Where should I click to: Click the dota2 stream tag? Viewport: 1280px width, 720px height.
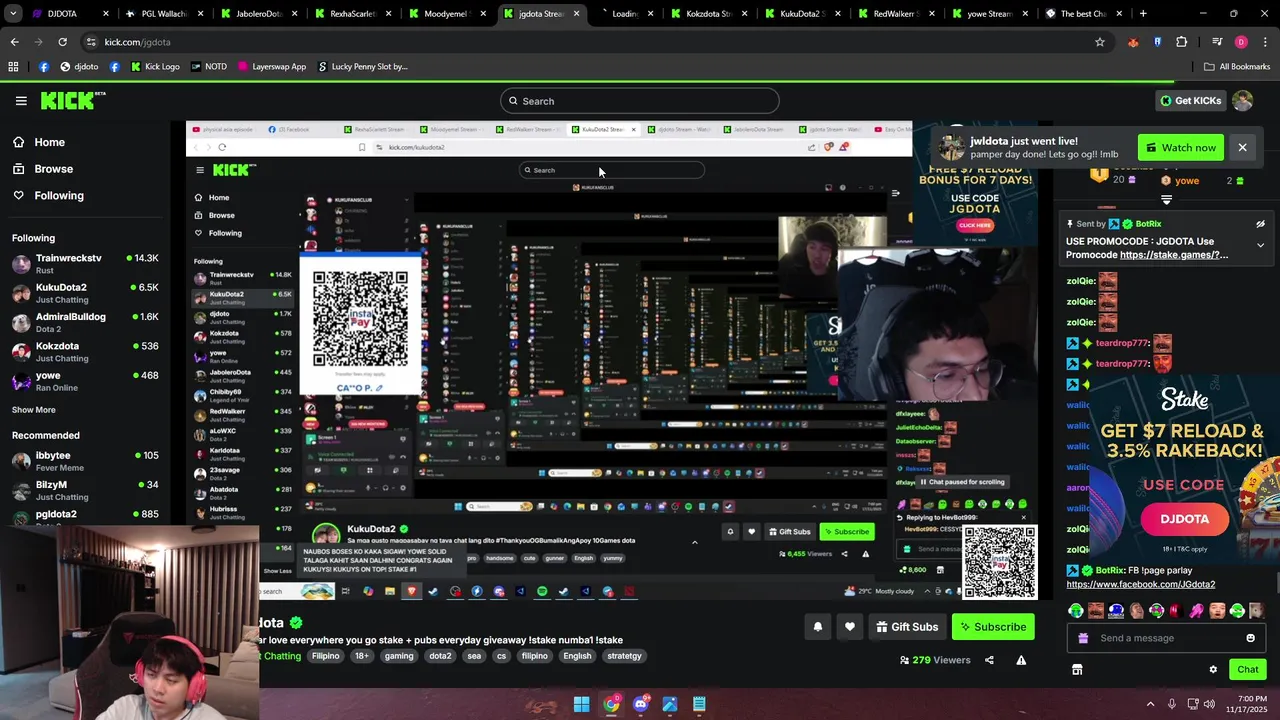[440, 656]
